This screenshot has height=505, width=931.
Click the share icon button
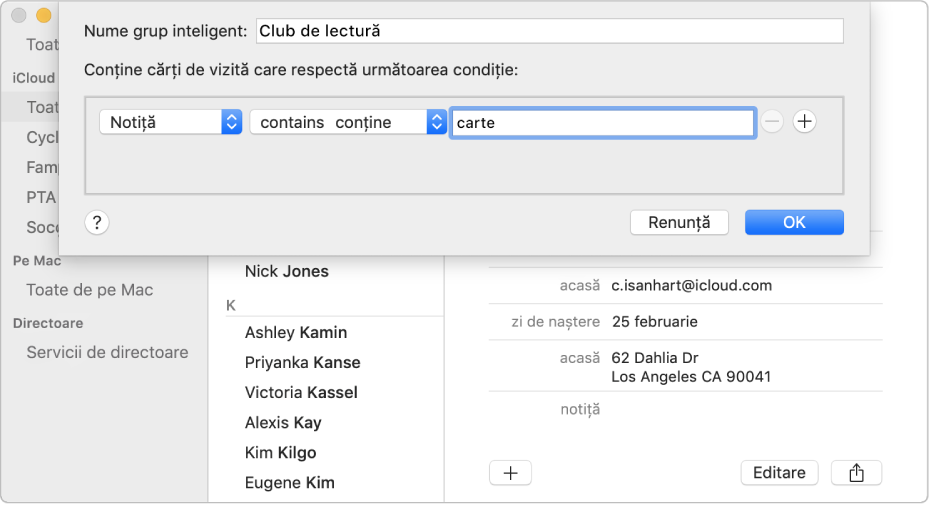(856, 473)
